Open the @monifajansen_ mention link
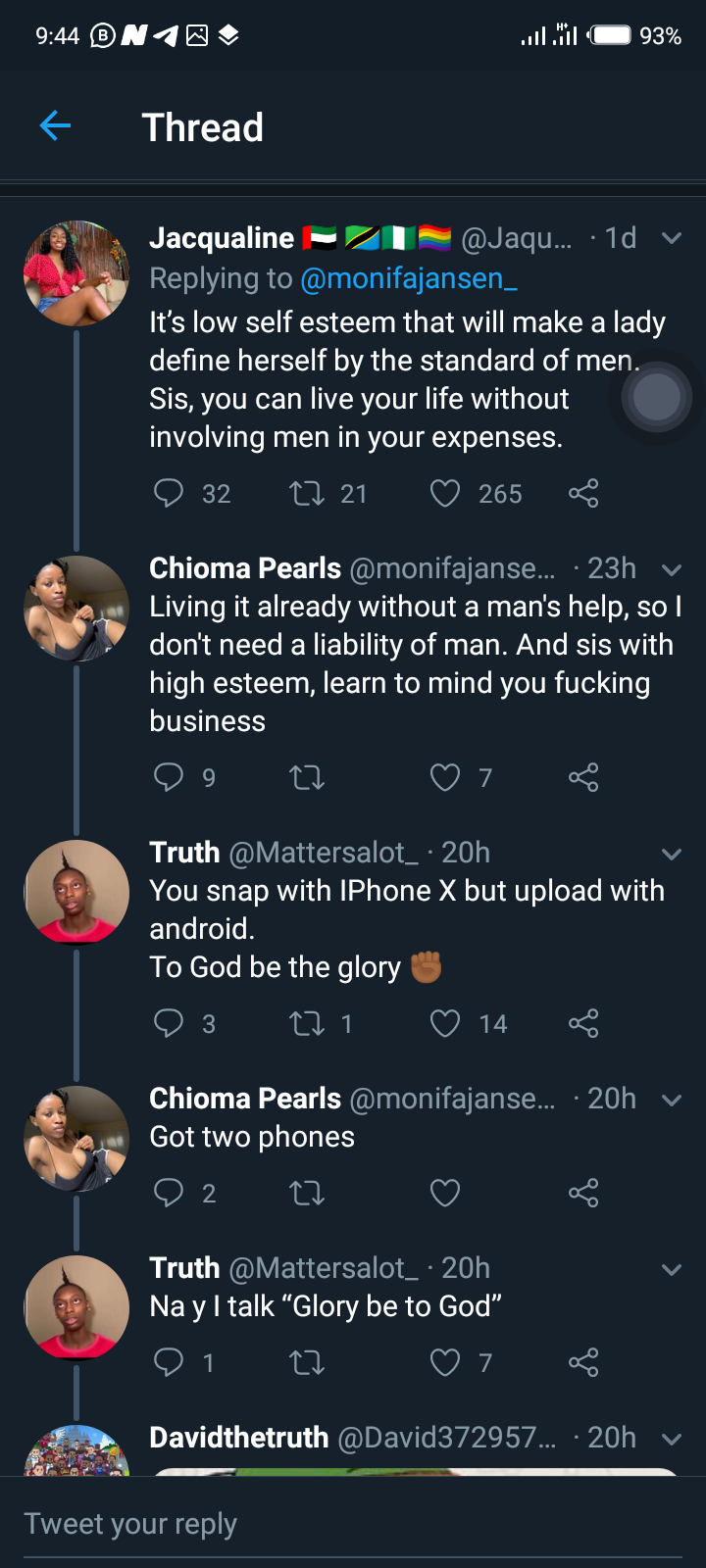The height and width of the screenshot is (1568, 706). click(408, 278)
